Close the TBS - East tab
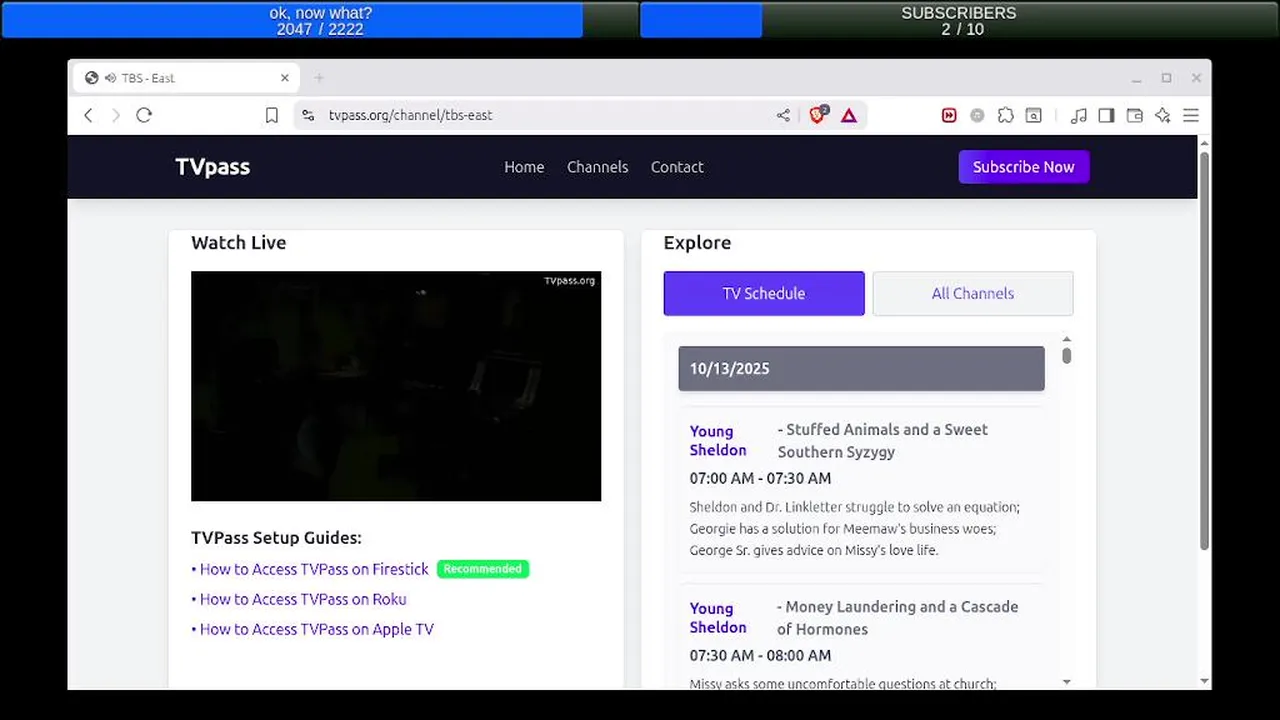1280x720 pixels. (285, 78)
